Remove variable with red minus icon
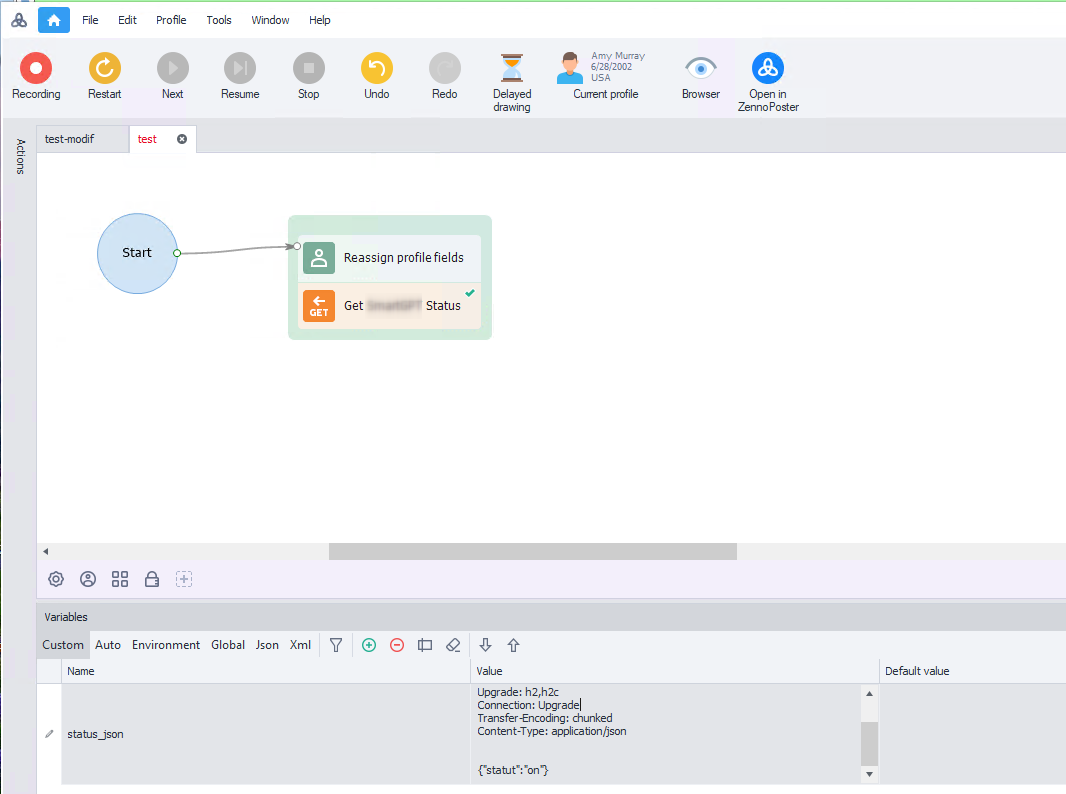This screenshot has height=794, width=1066. point(397,645)
